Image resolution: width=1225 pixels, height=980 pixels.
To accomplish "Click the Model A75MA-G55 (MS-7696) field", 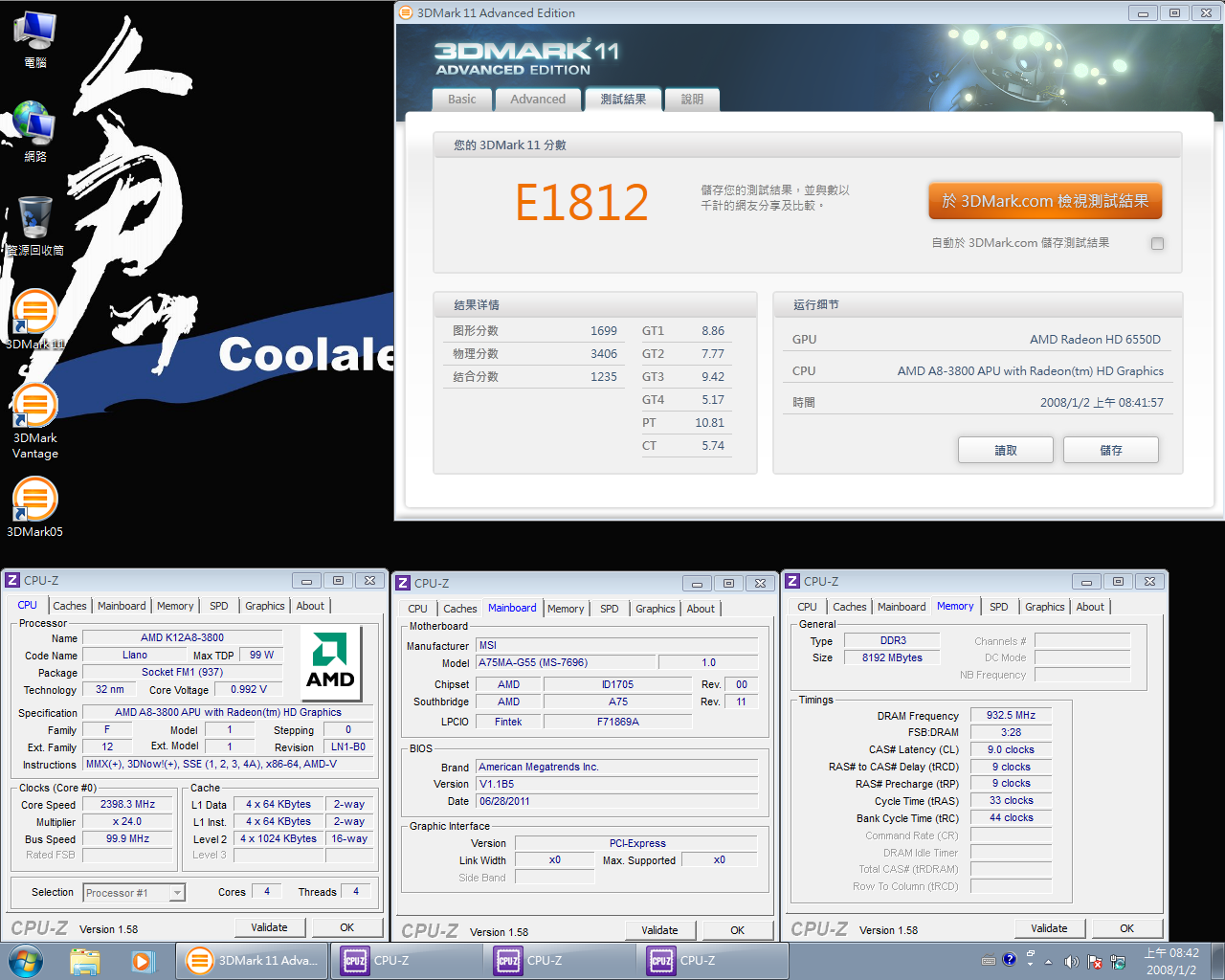I will [x=567, y=662].
